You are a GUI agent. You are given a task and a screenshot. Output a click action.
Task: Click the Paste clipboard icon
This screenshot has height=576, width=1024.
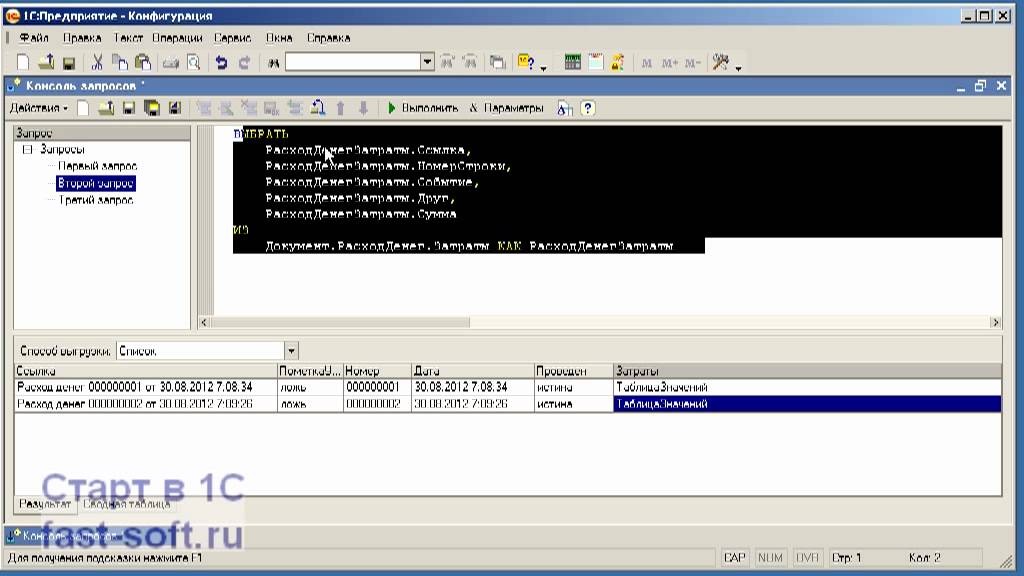(x=142, y=63)
